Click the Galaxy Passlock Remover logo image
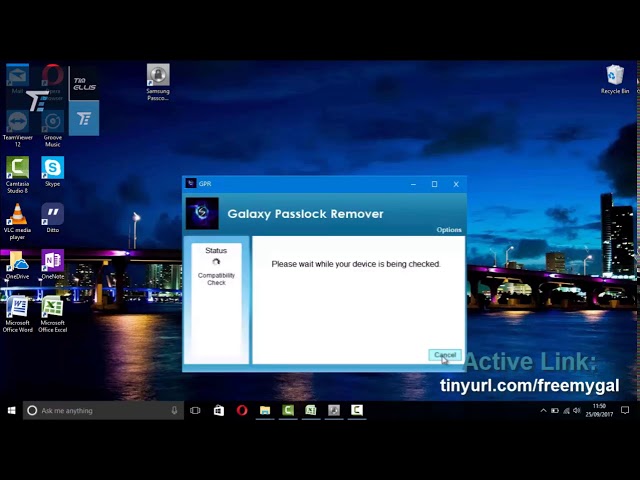Viewport: 640px width, 480px height. pos(202,213)
